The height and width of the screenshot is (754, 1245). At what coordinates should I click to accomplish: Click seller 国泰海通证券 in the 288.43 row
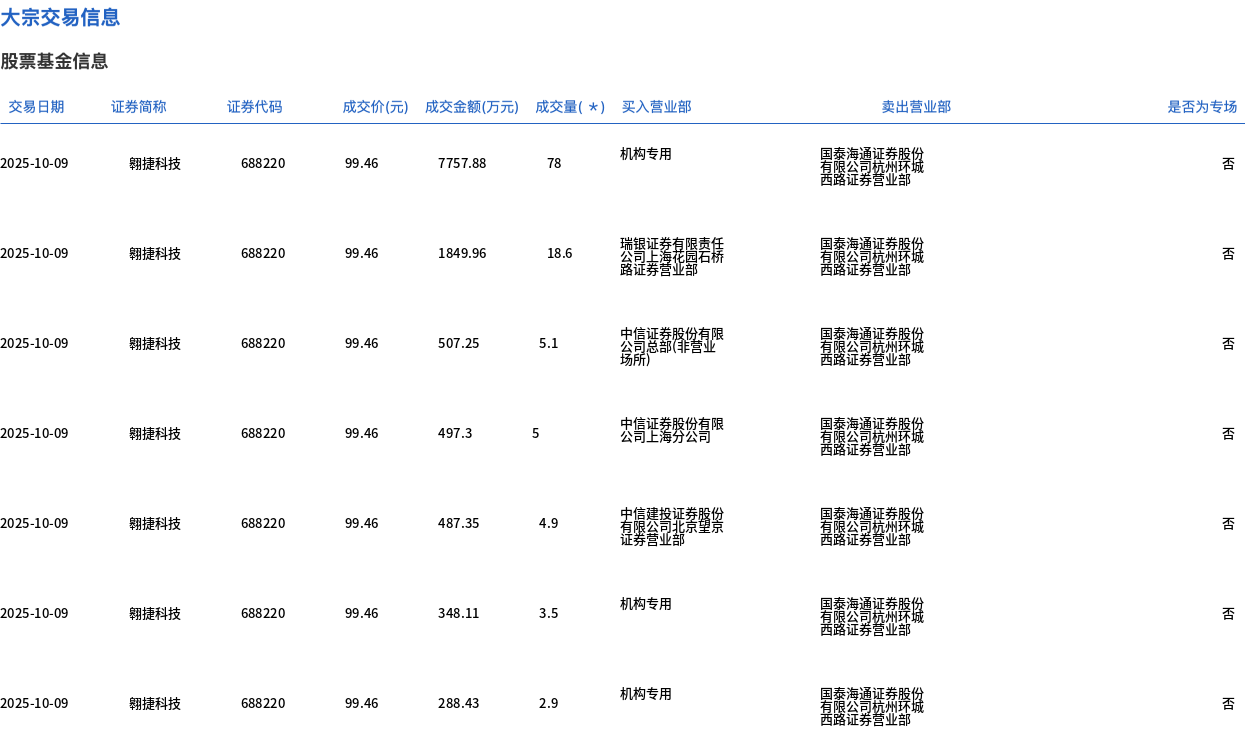click(x=872, y=707)
